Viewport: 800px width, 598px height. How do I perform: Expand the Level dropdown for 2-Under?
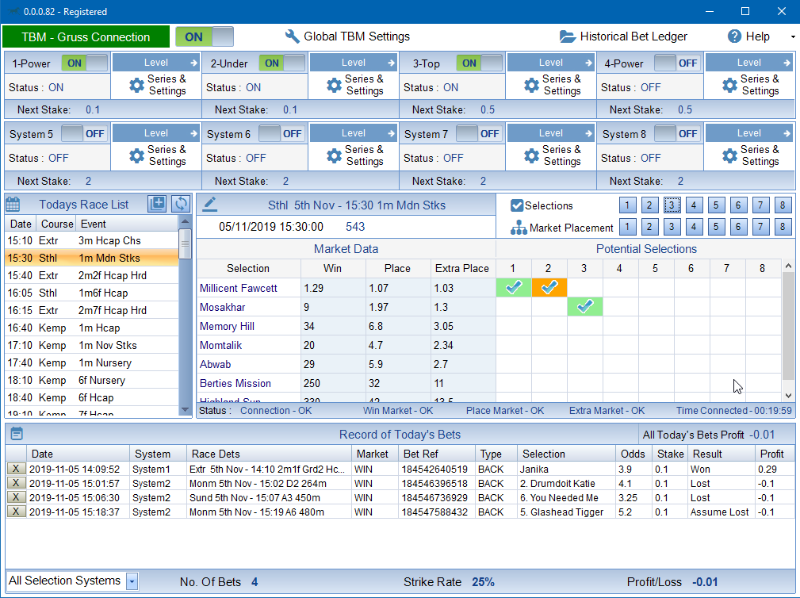[x=354, y=63]
